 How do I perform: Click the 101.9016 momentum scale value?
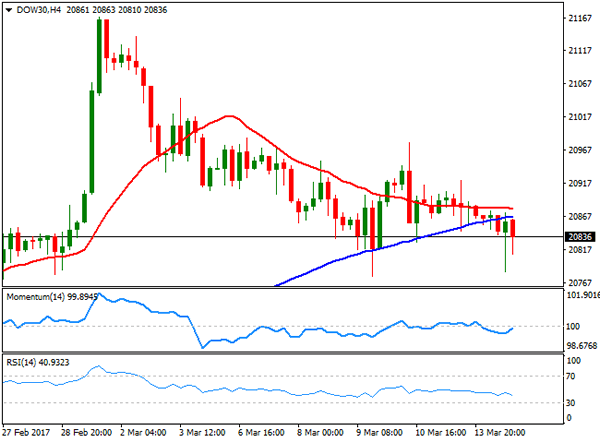(x=583, y=295)
